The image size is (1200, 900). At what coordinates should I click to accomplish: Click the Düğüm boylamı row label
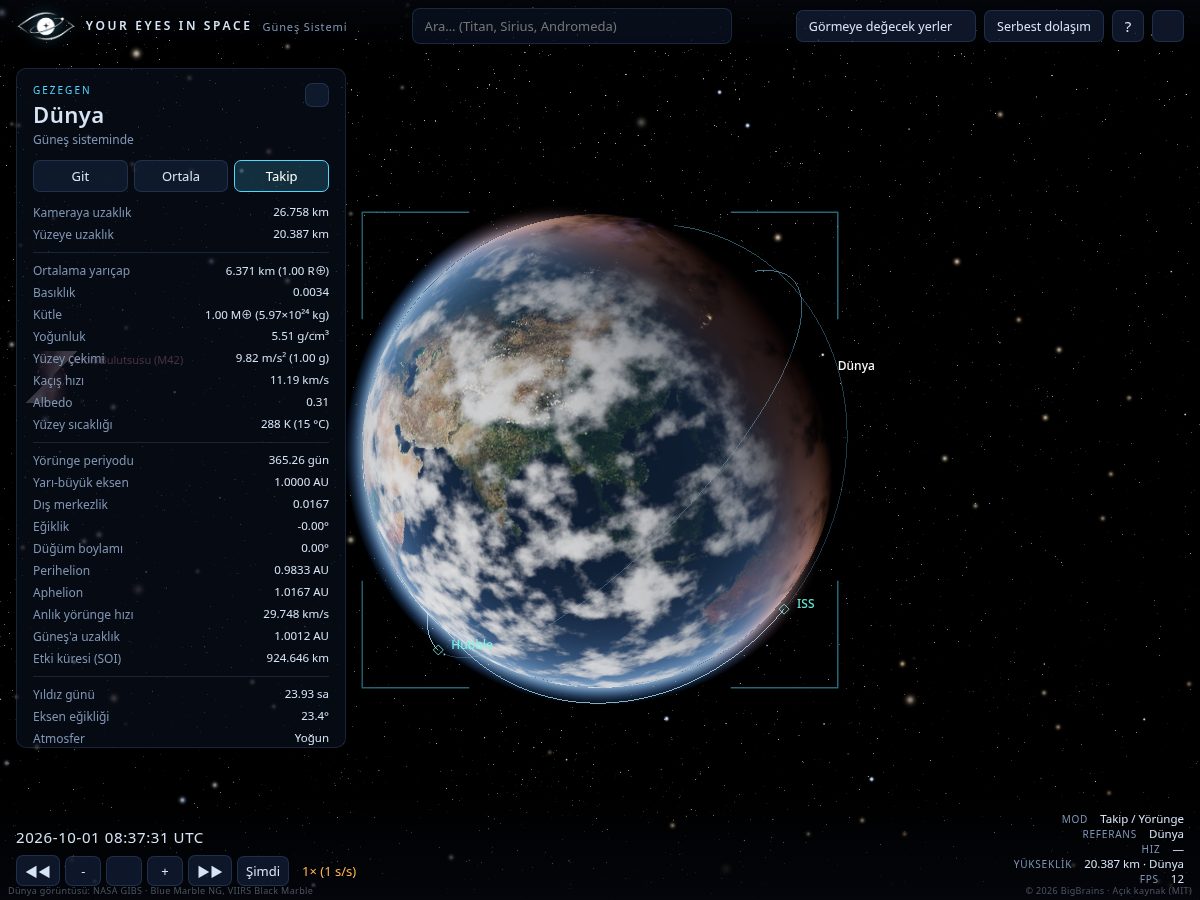78,548
